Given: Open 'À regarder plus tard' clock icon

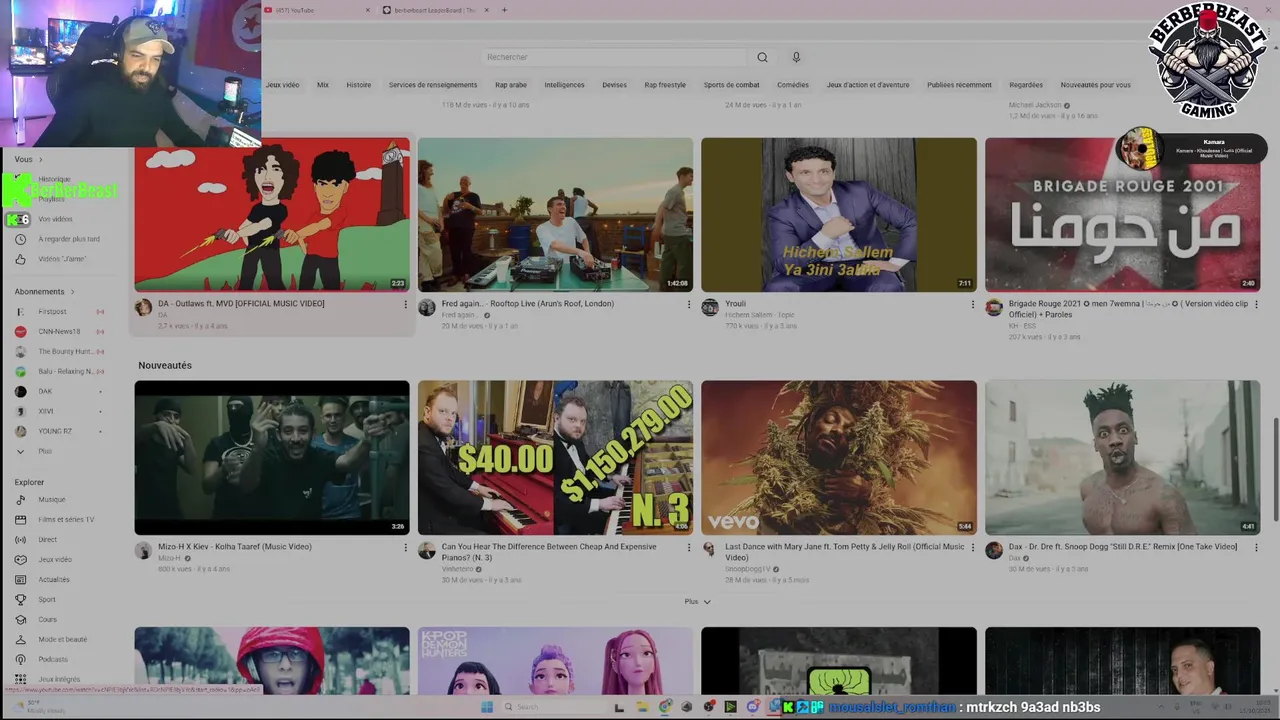Looking at the screenshot, I should (20, 239).
